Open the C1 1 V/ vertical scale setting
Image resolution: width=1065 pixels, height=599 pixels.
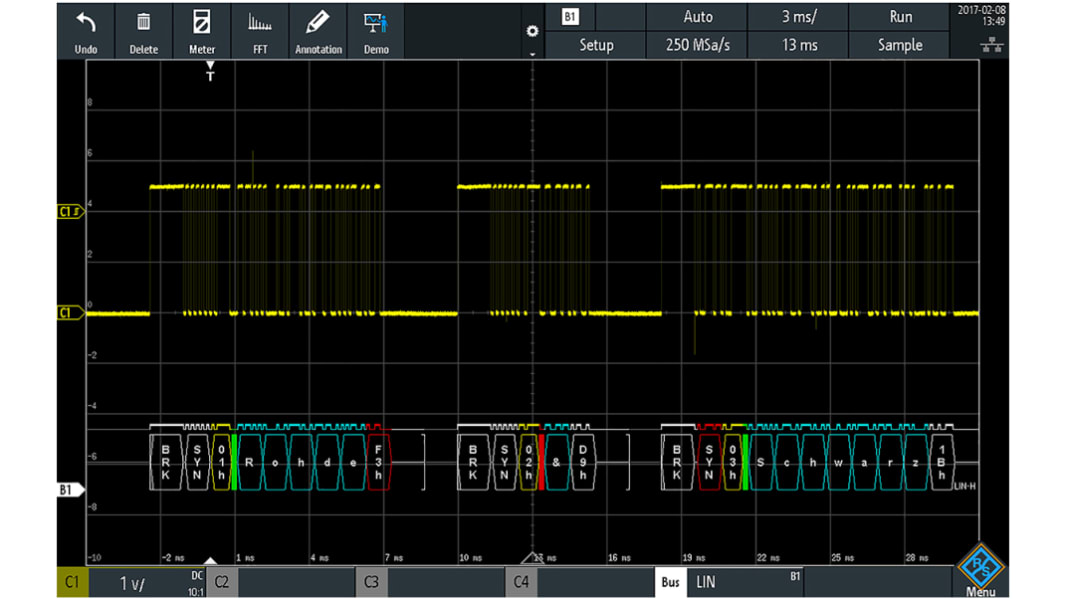tap(147, 582)
